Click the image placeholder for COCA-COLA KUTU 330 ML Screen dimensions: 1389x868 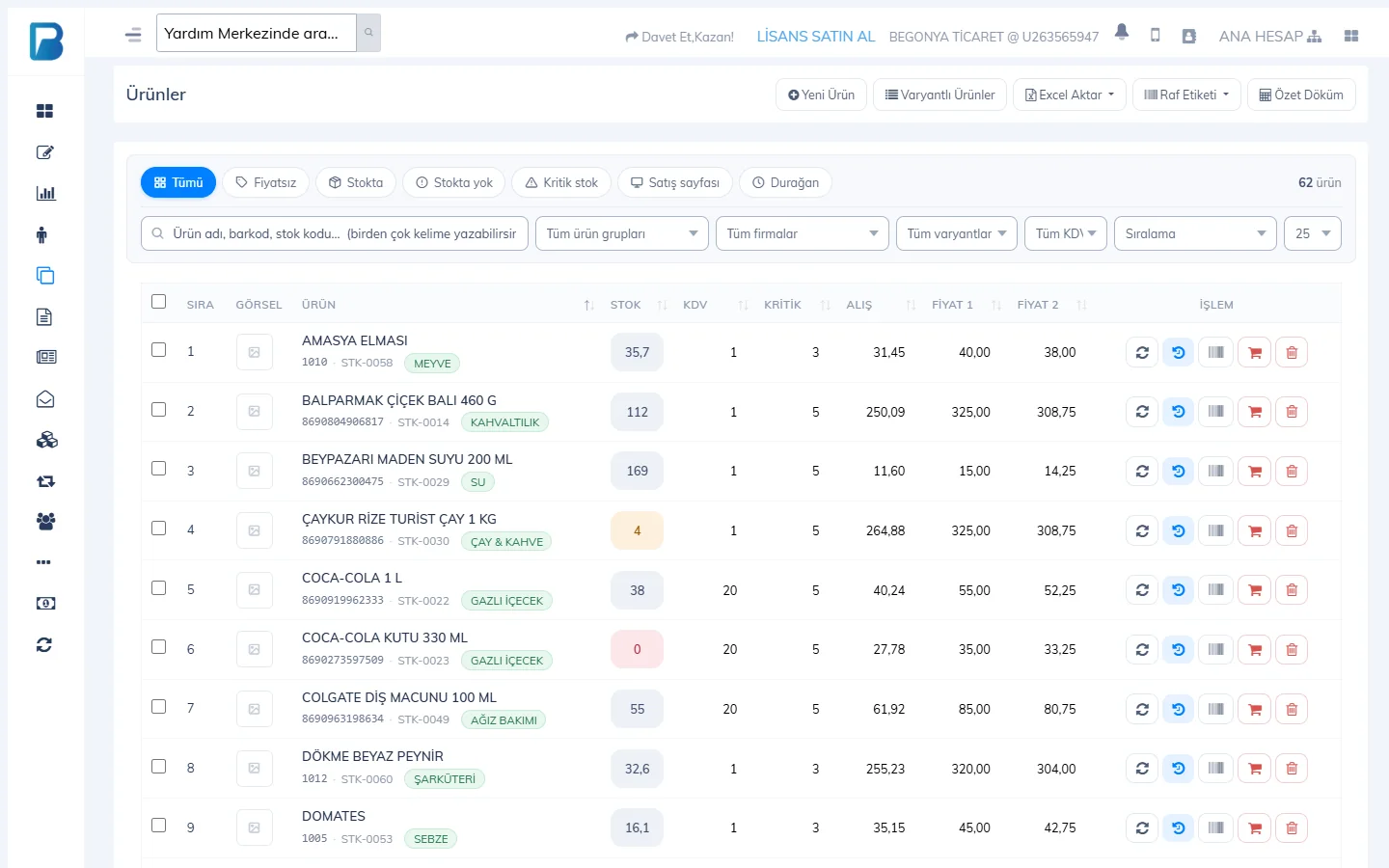pyautogui.click(x=254, y=650)
